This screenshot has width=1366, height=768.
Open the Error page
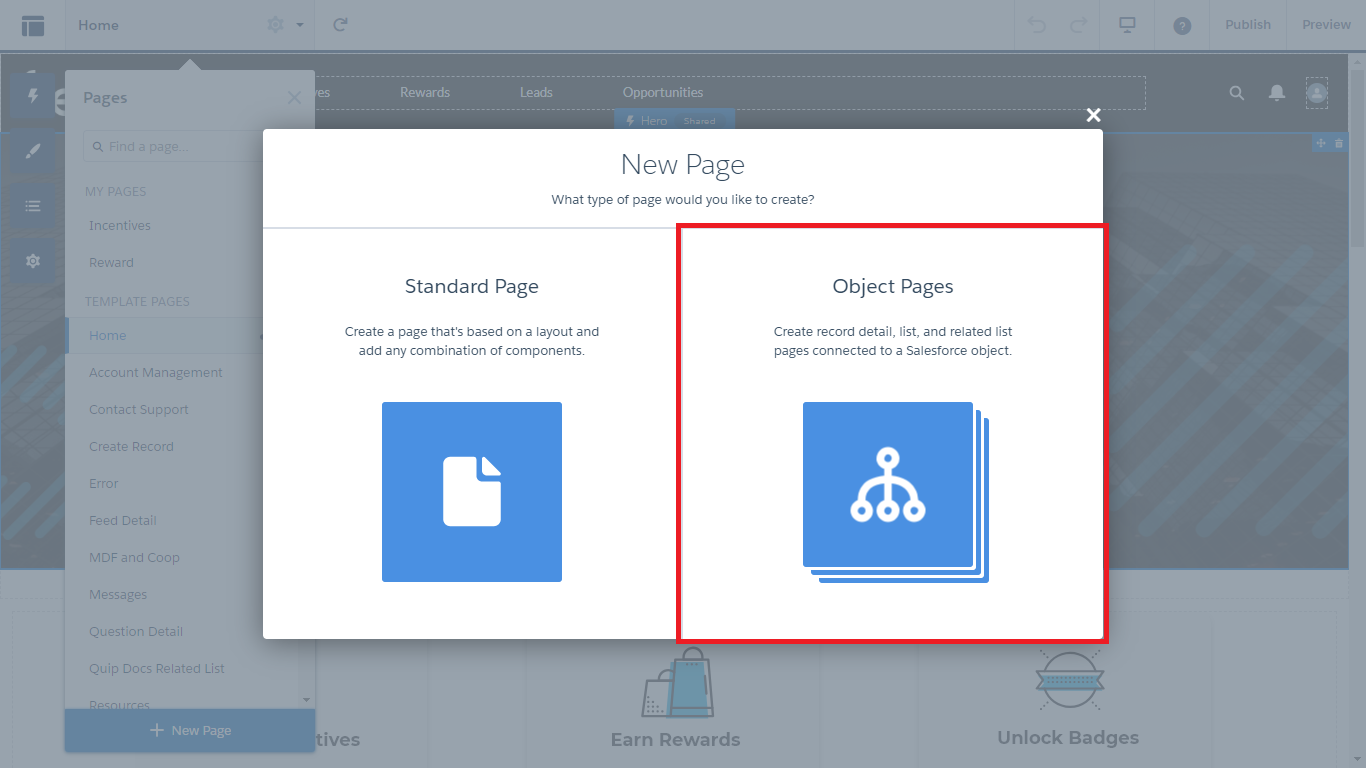(104, 484)
